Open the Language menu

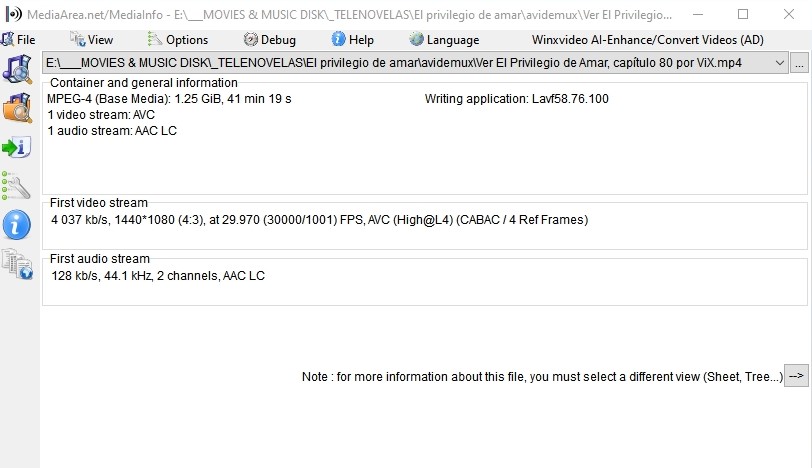pos(444,40)
